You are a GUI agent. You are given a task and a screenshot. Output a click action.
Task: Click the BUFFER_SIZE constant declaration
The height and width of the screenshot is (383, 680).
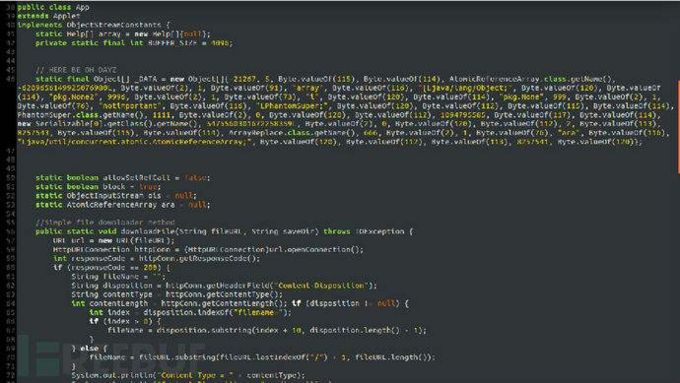tap(134, 43)
